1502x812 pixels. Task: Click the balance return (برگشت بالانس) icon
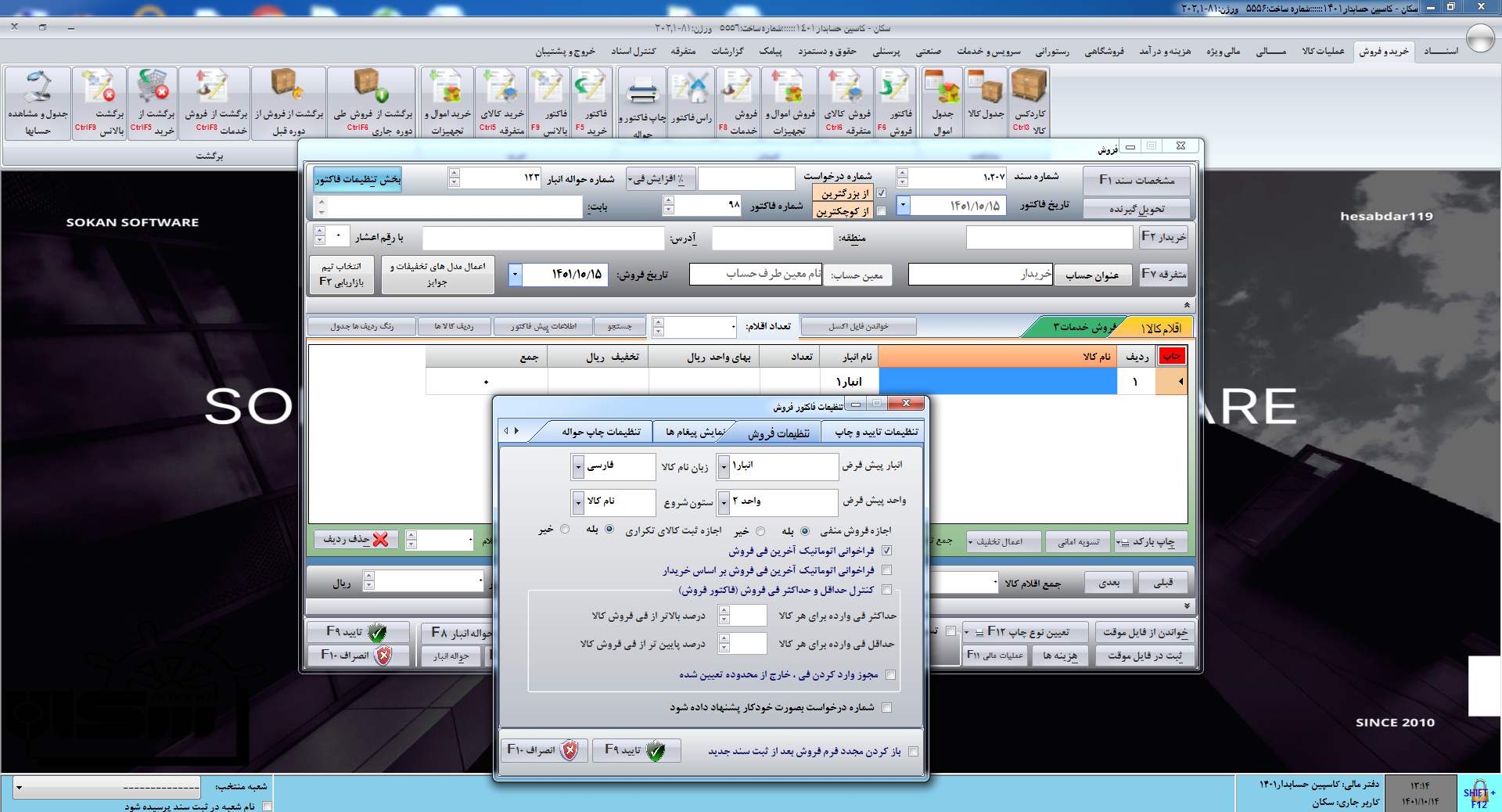pos(99,102)
